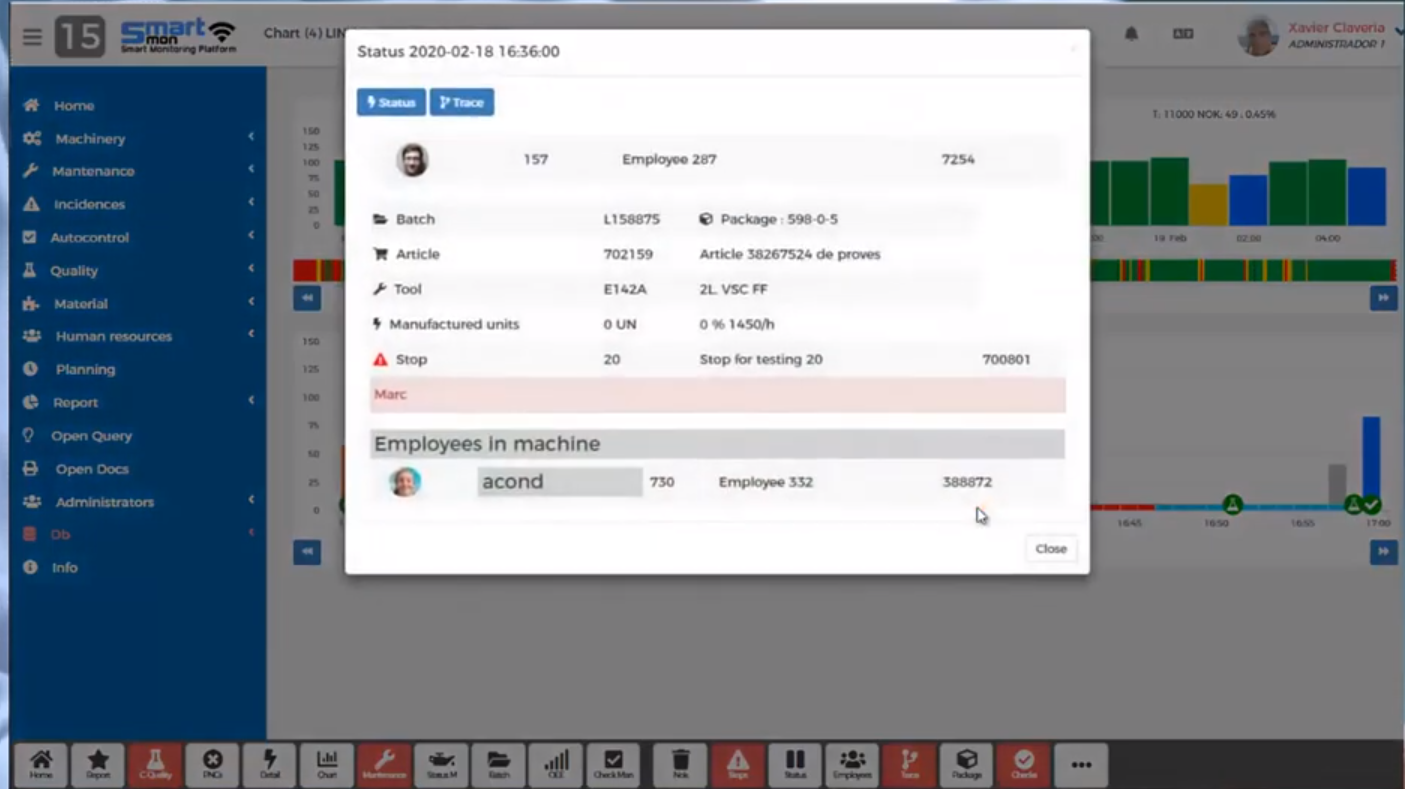
Task: Click the blue Trace button in dialog
Action: tap(461, 103)
